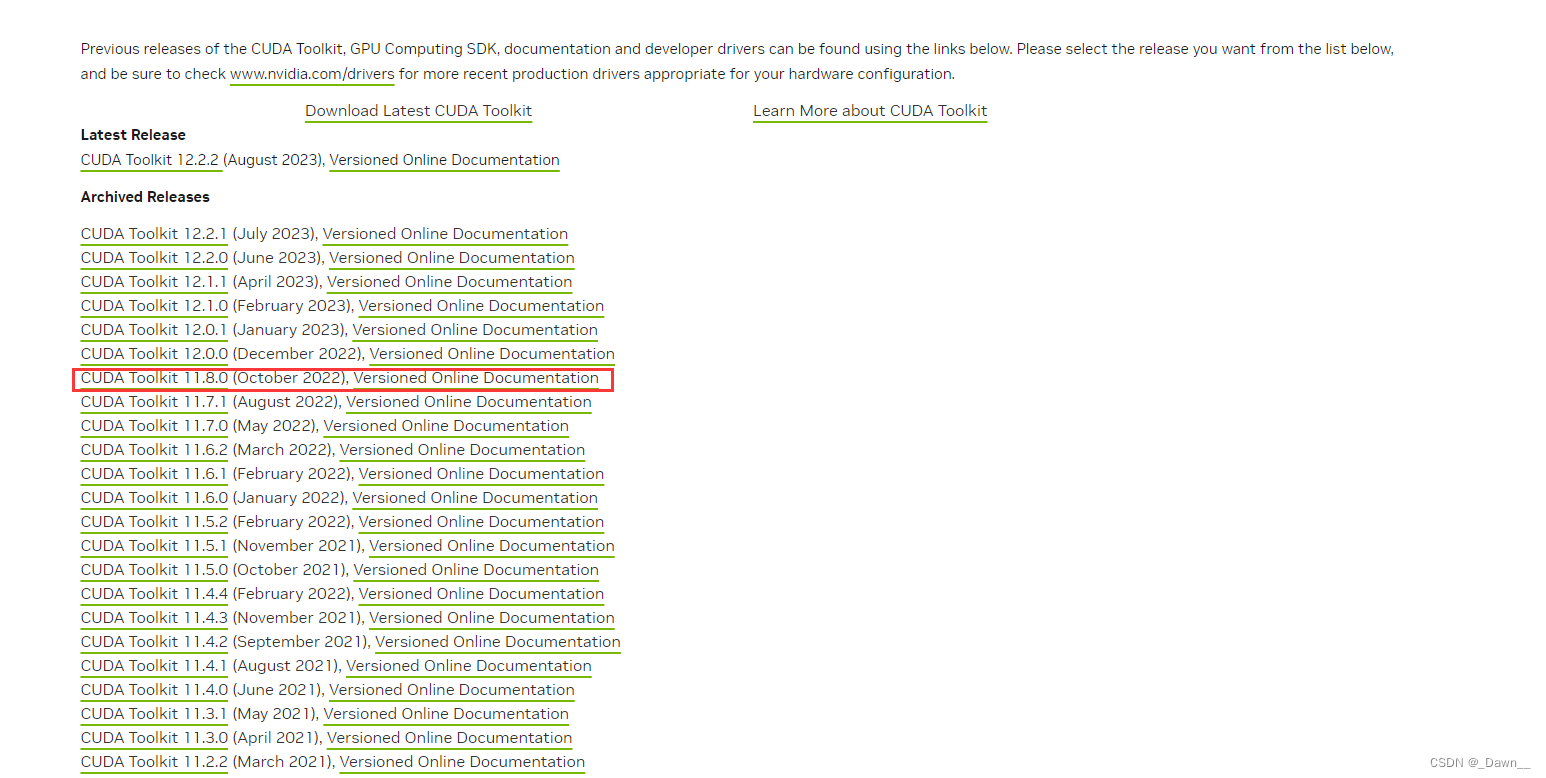View documentation for May 2021 release
This screenshot has width=1546, height=778.
[x=446, y=714]
